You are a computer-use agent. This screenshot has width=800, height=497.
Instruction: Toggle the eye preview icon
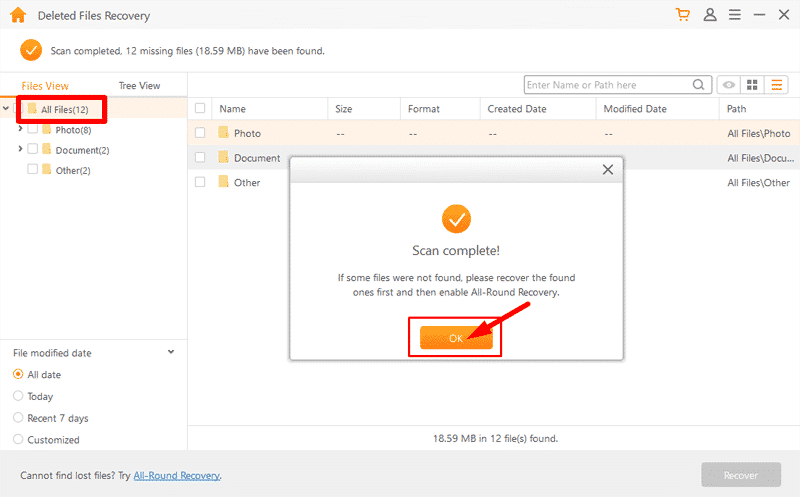729,85
